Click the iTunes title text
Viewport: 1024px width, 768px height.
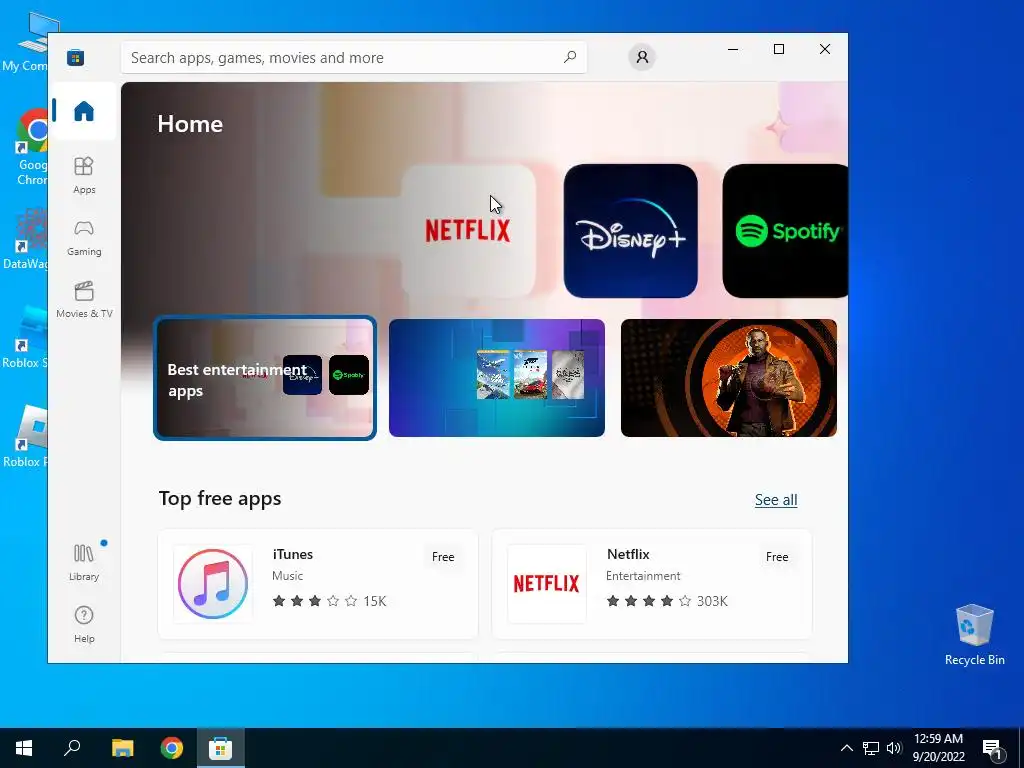click(293, 554)
